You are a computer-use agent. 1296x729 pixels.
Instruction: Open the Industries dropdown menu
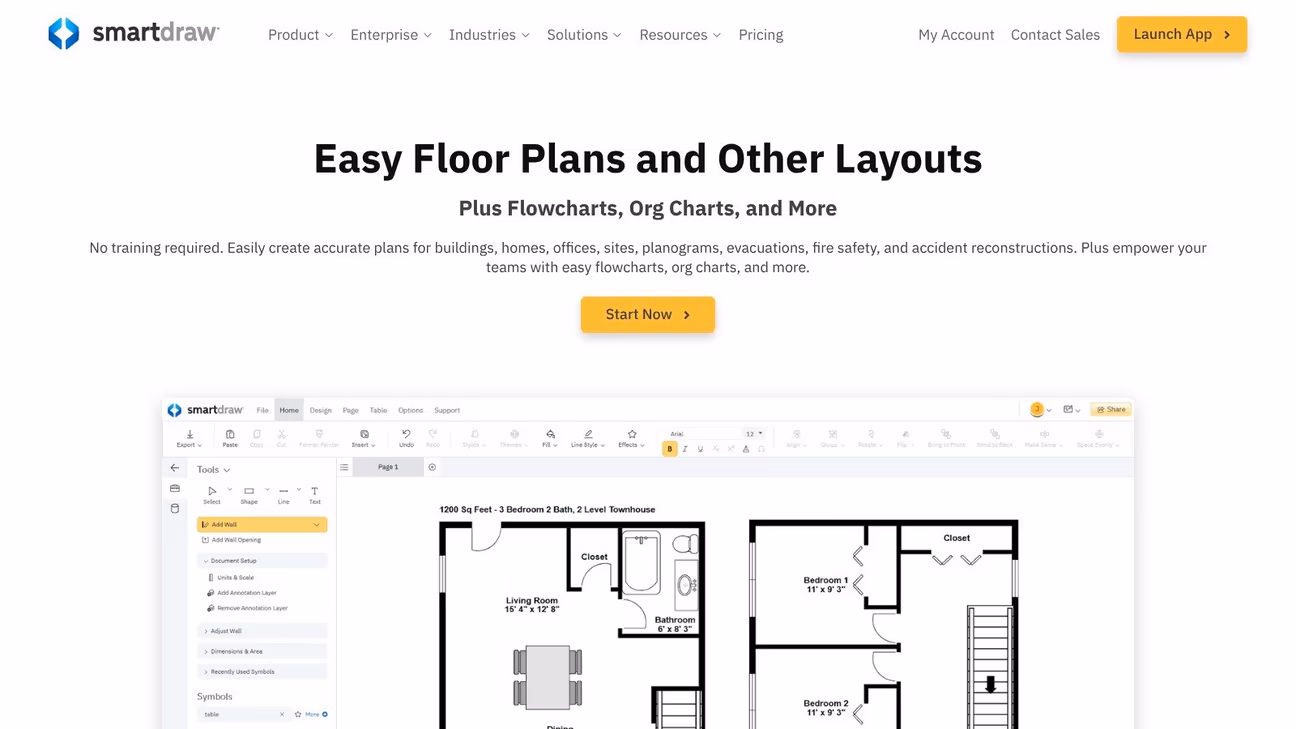[x=489, y=35]
